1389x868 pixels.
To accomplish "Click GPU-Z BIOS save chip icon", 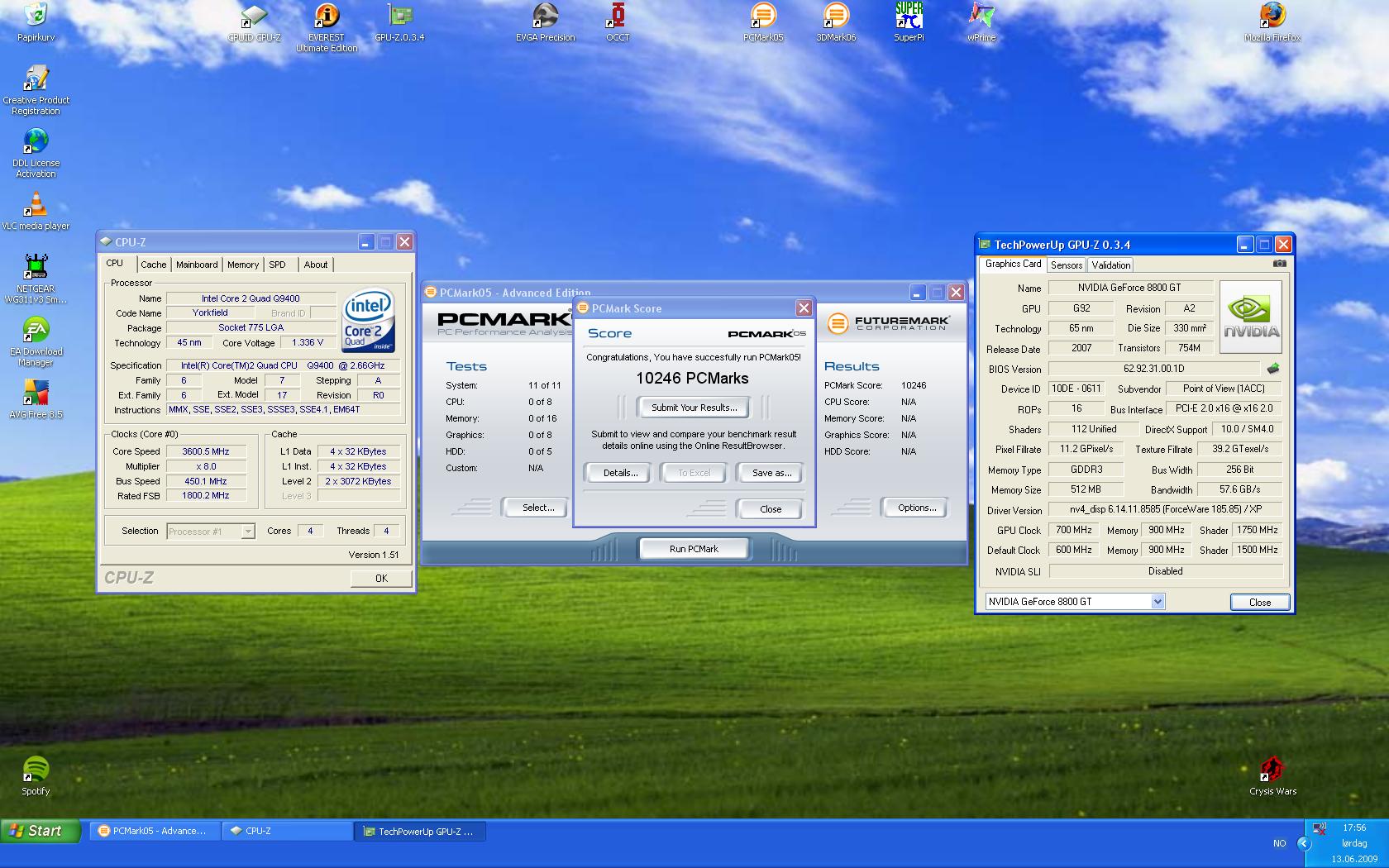I will point(1273,369).
